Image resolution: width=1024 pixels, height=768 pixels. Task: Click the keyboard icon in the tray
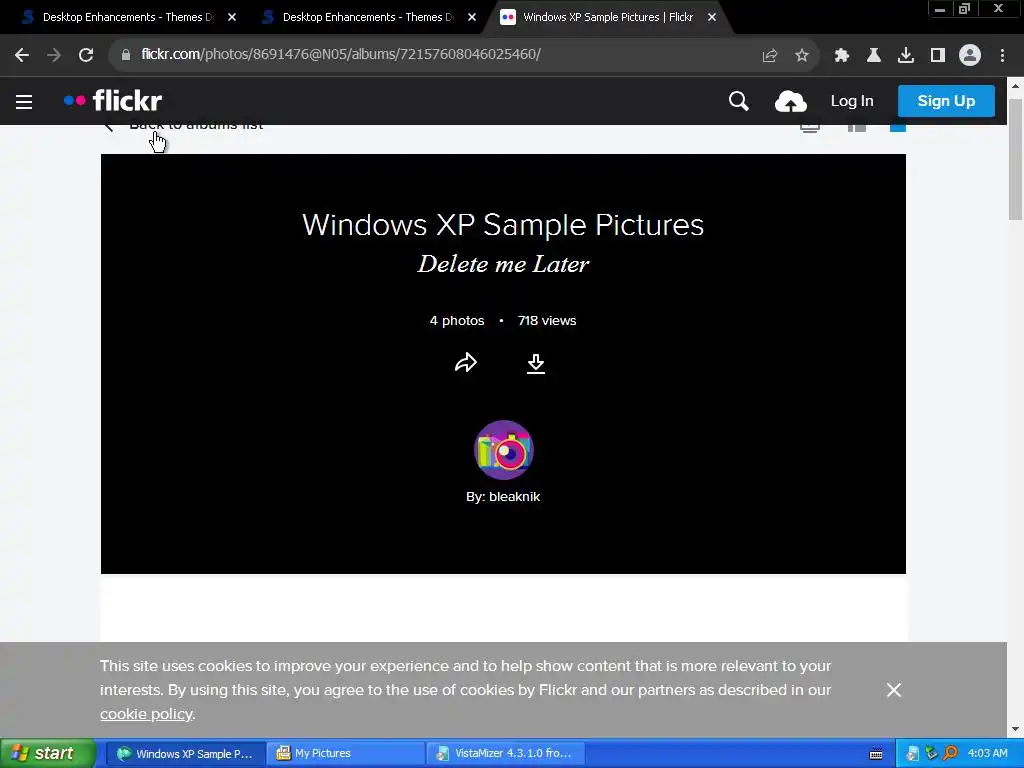coord(876,754)
